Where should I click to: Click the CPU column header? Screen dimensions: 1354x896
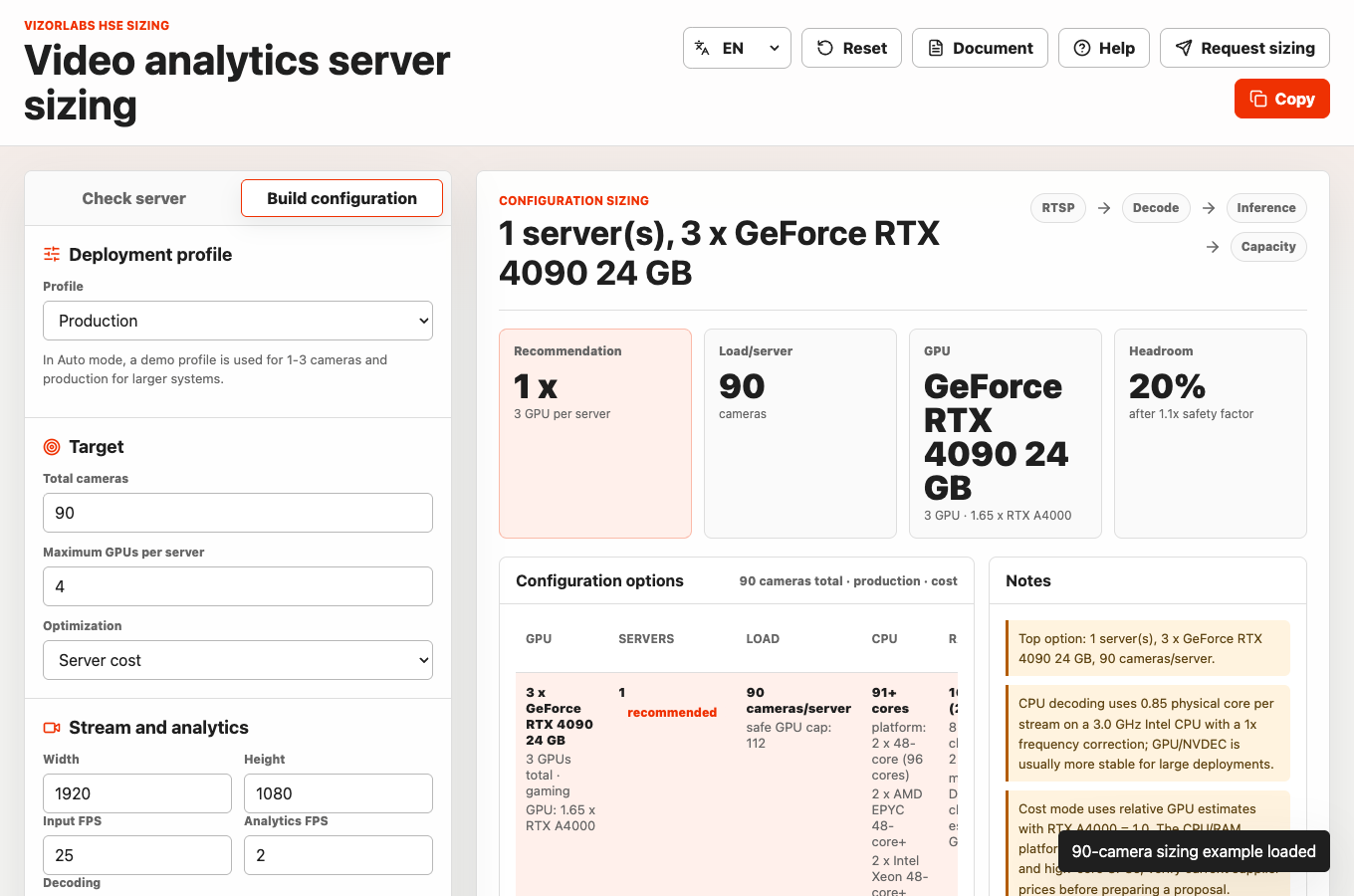point(884,639)
